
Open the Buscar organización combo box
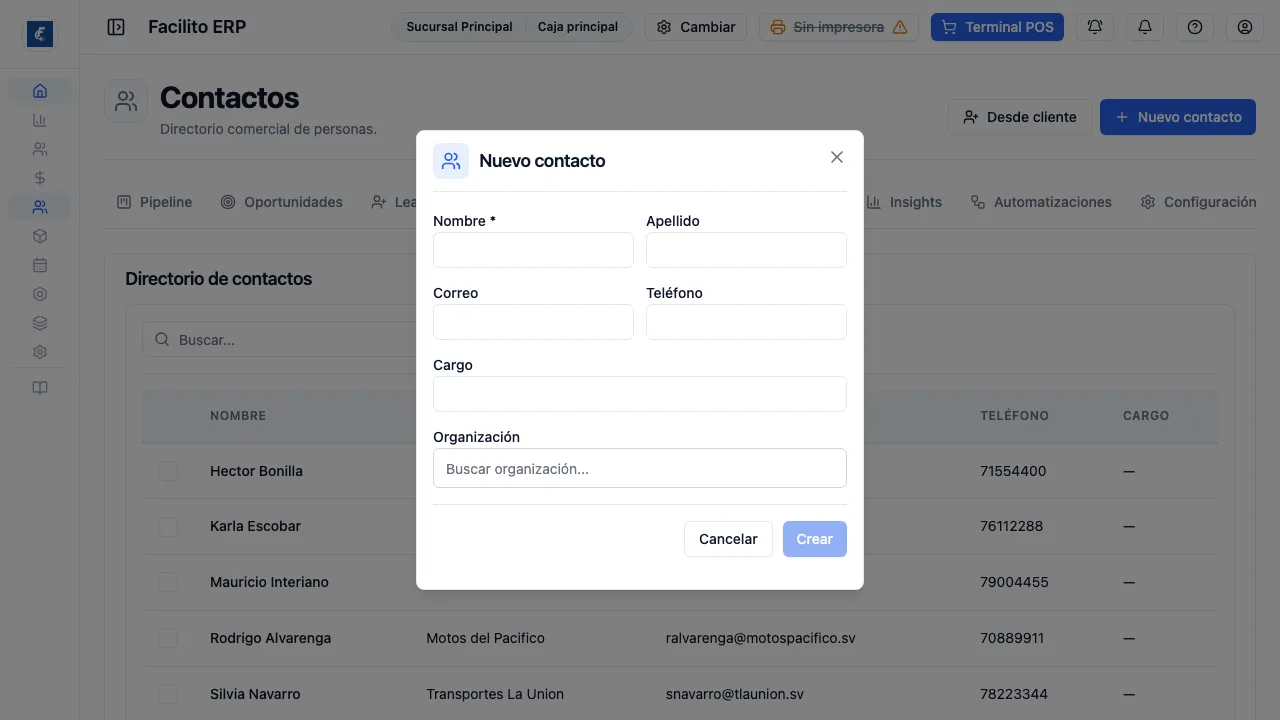pos(640,468)
